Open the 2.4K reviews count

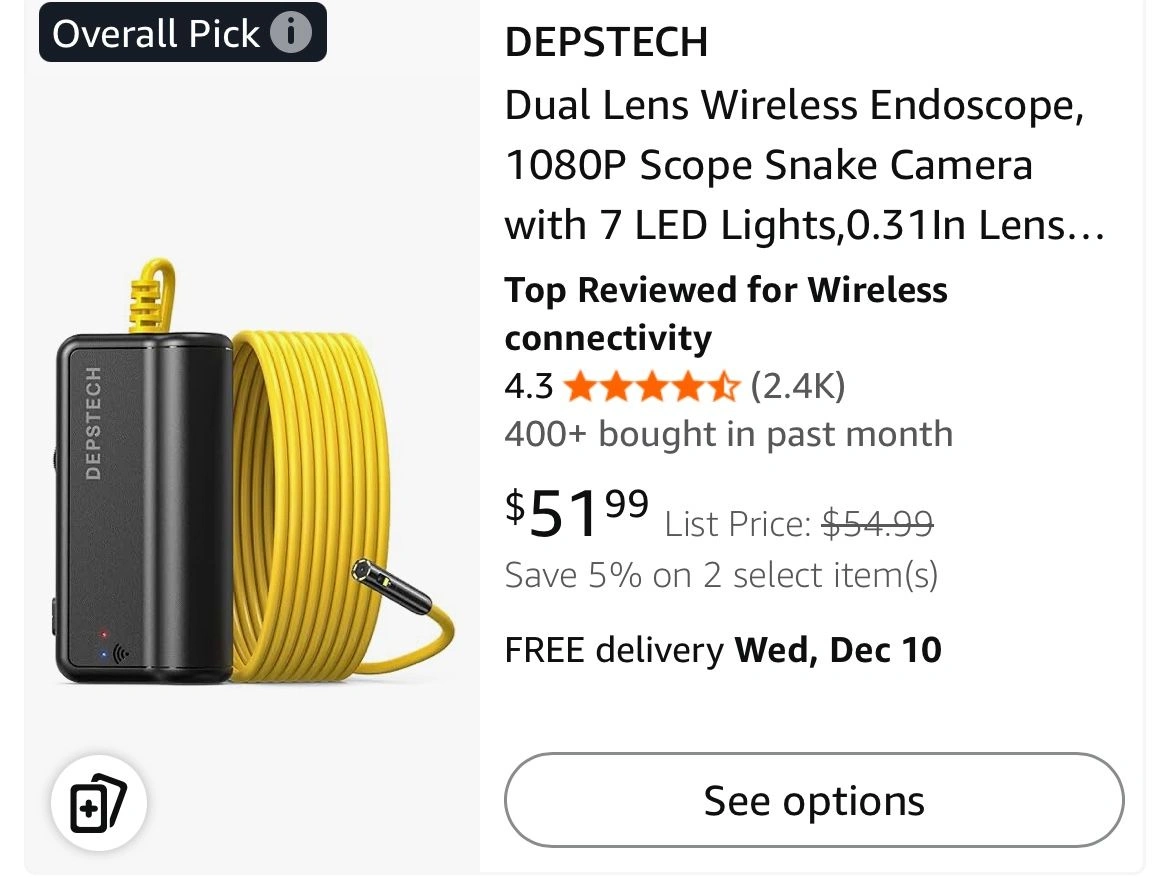click(797, 385)
